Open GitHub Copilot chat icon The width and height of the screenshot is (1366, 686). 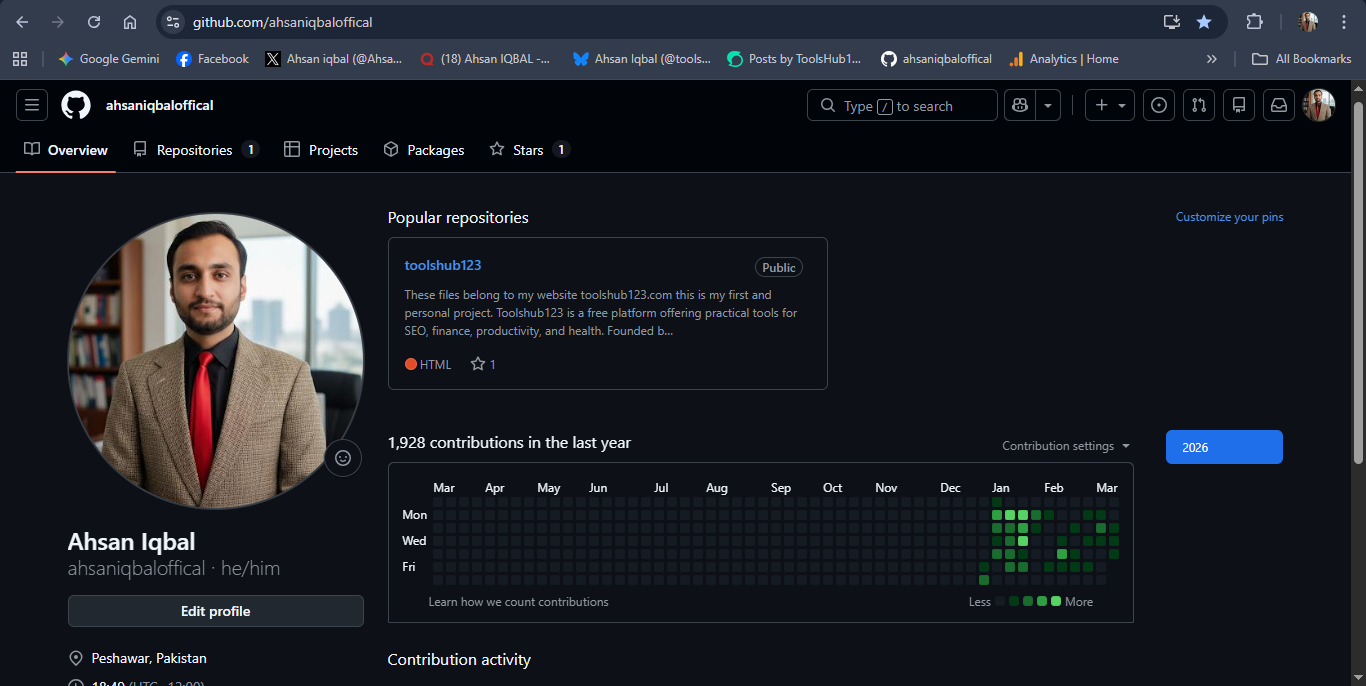point(1019,104)
